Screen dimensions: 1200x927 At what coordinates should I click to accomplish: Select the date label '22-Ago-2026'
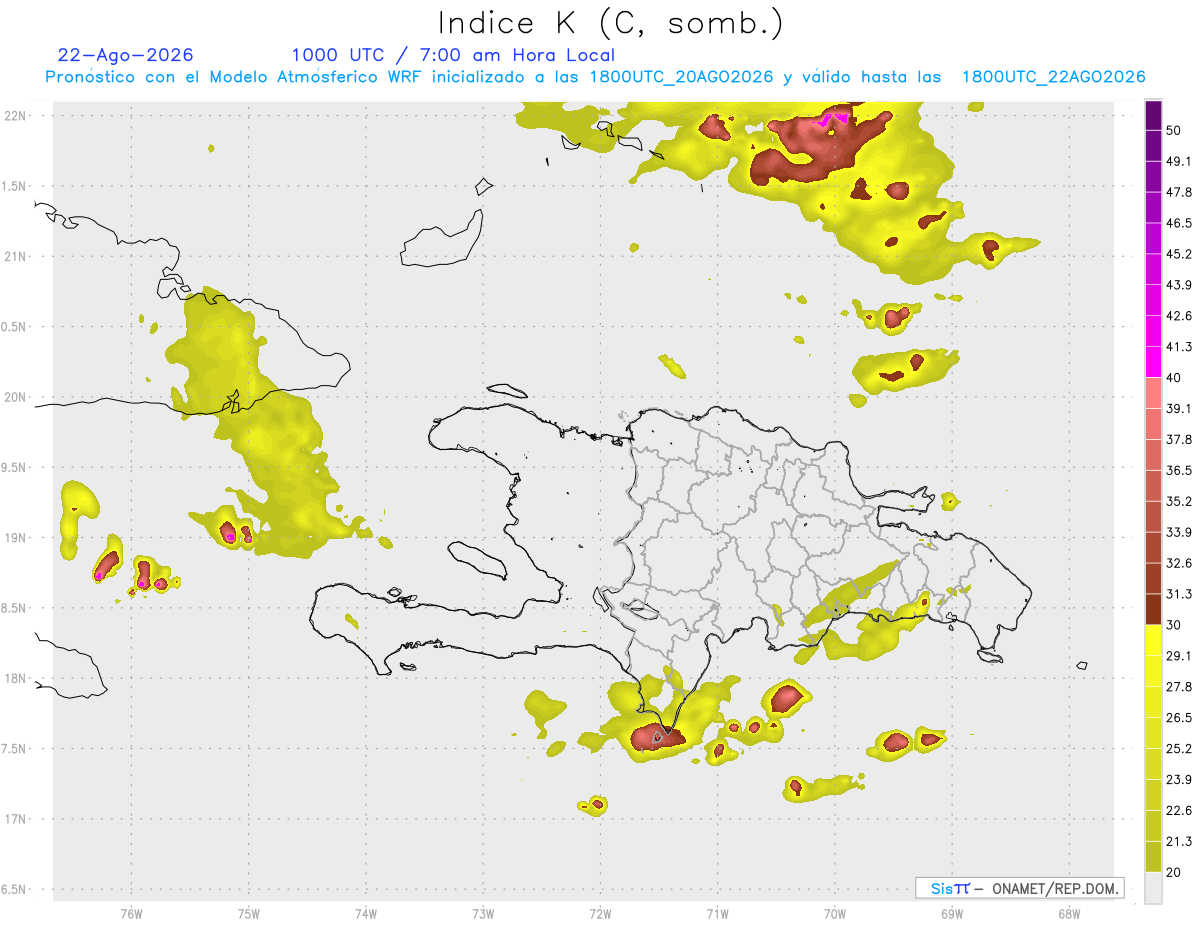coord(126,55)
